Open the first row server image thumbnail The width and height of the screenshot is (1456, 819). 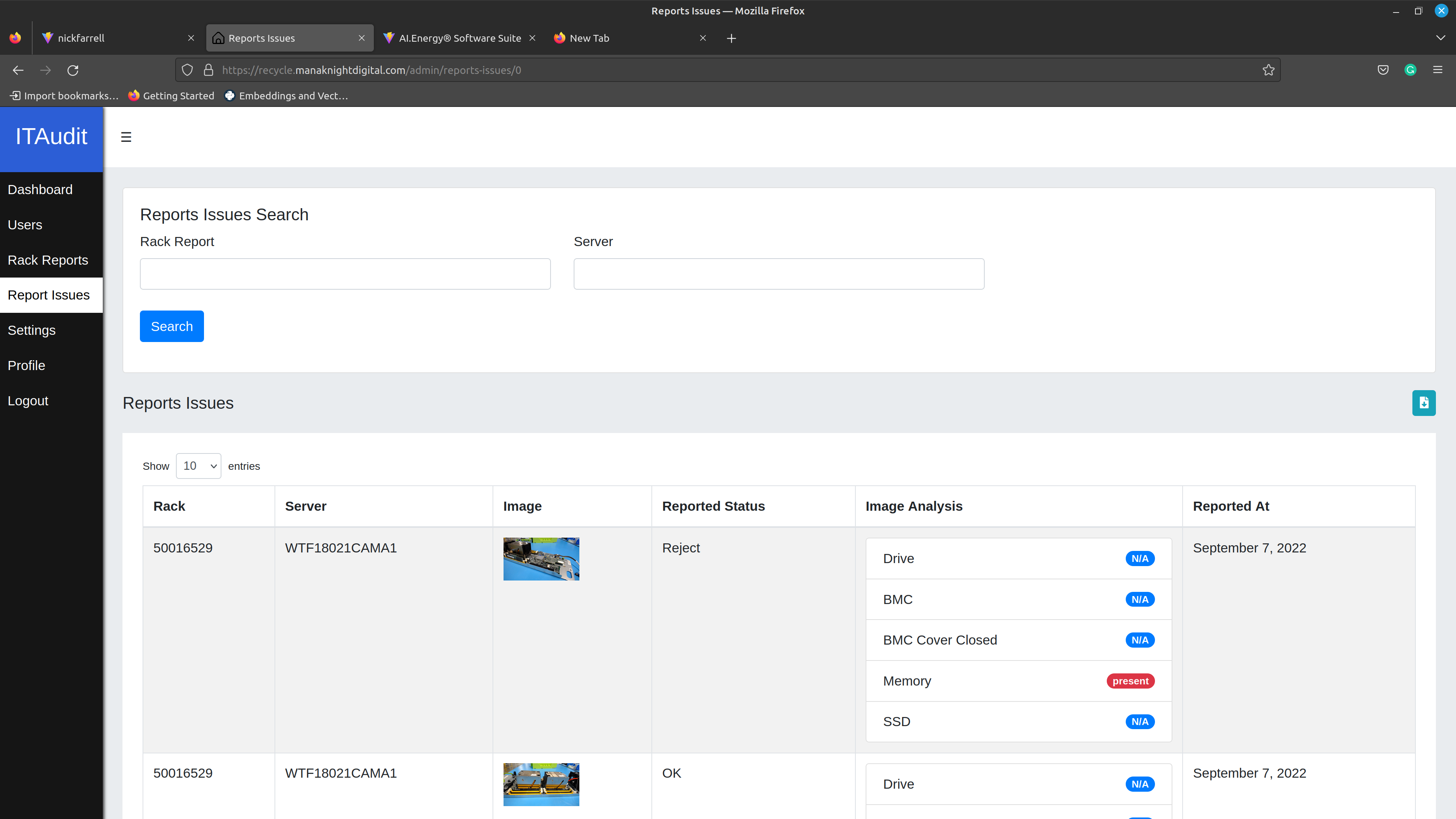click(541, 559)
